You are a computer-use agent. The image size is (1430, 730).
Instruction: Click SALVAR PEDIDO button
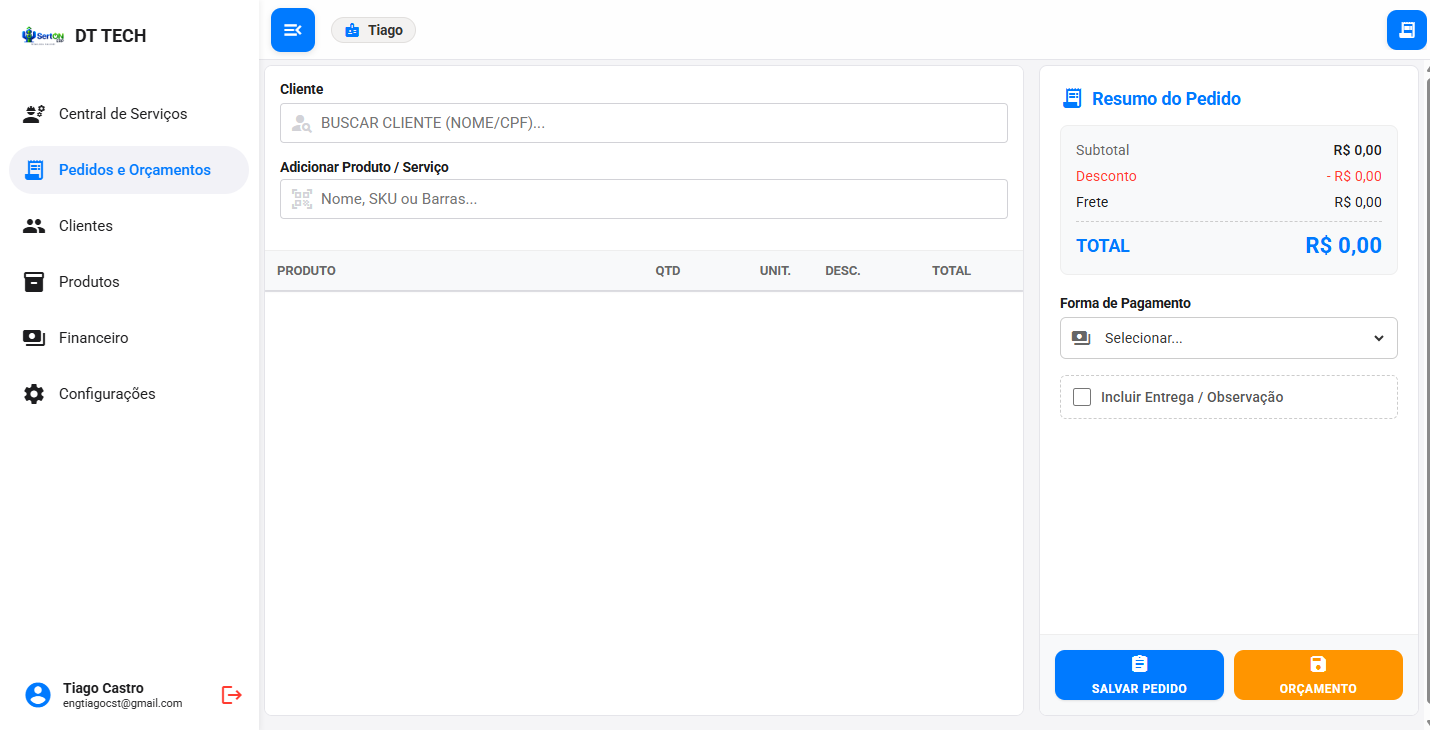pyautogui.click(x=1139, y=675)
